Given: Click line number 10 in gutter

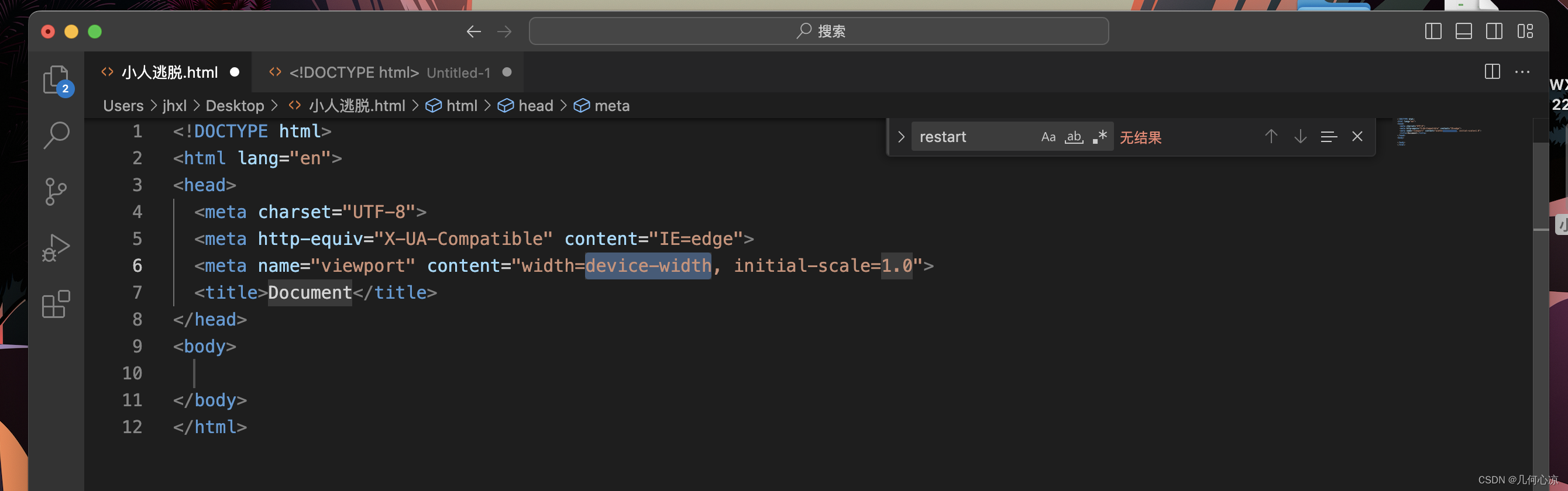Looking at the screenshot, I should (x=132, y=373).
